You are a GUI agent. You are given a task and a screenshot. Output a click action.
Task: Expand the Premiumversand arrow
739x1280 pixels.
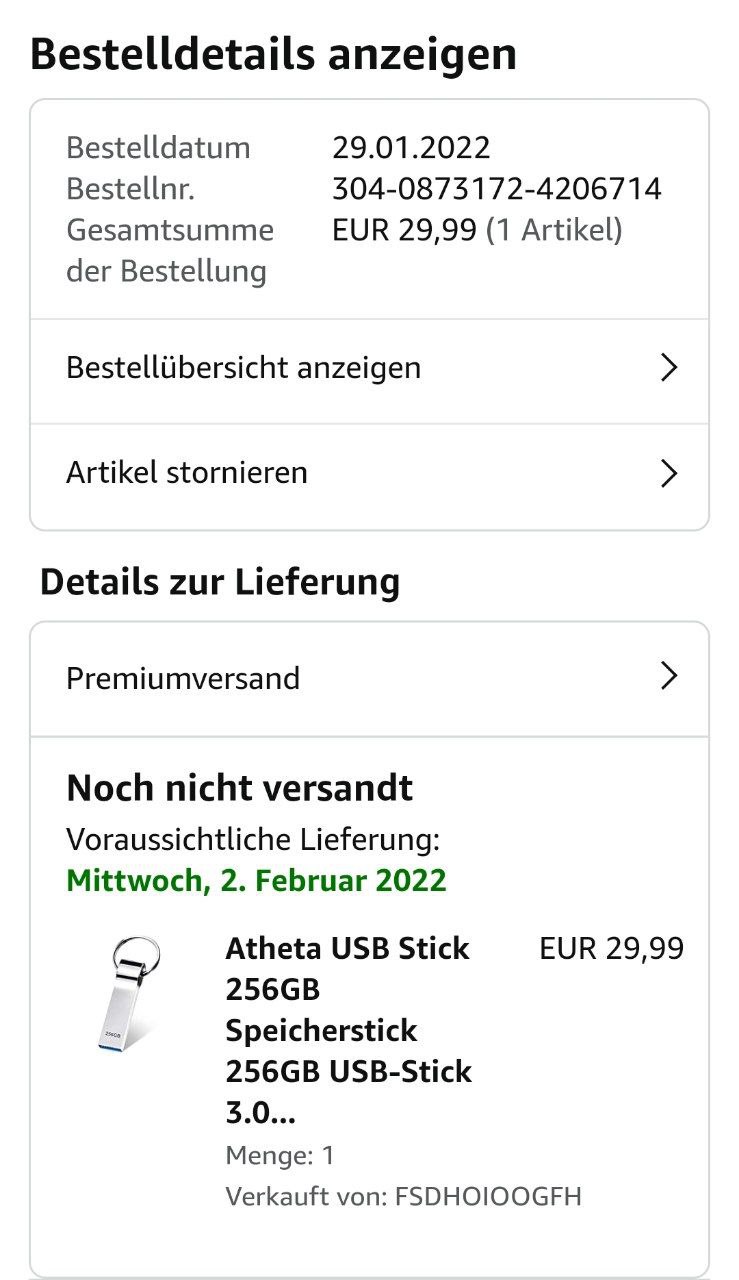(x=669, y=678)
